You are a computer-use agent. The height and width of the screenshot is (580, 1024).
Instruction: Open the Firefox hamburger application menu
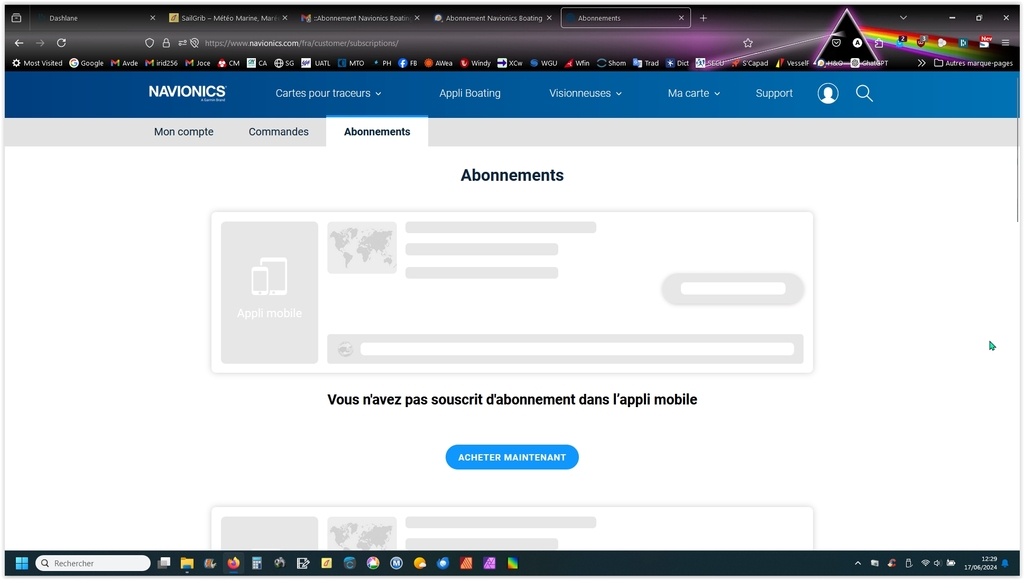point(1005,43)
